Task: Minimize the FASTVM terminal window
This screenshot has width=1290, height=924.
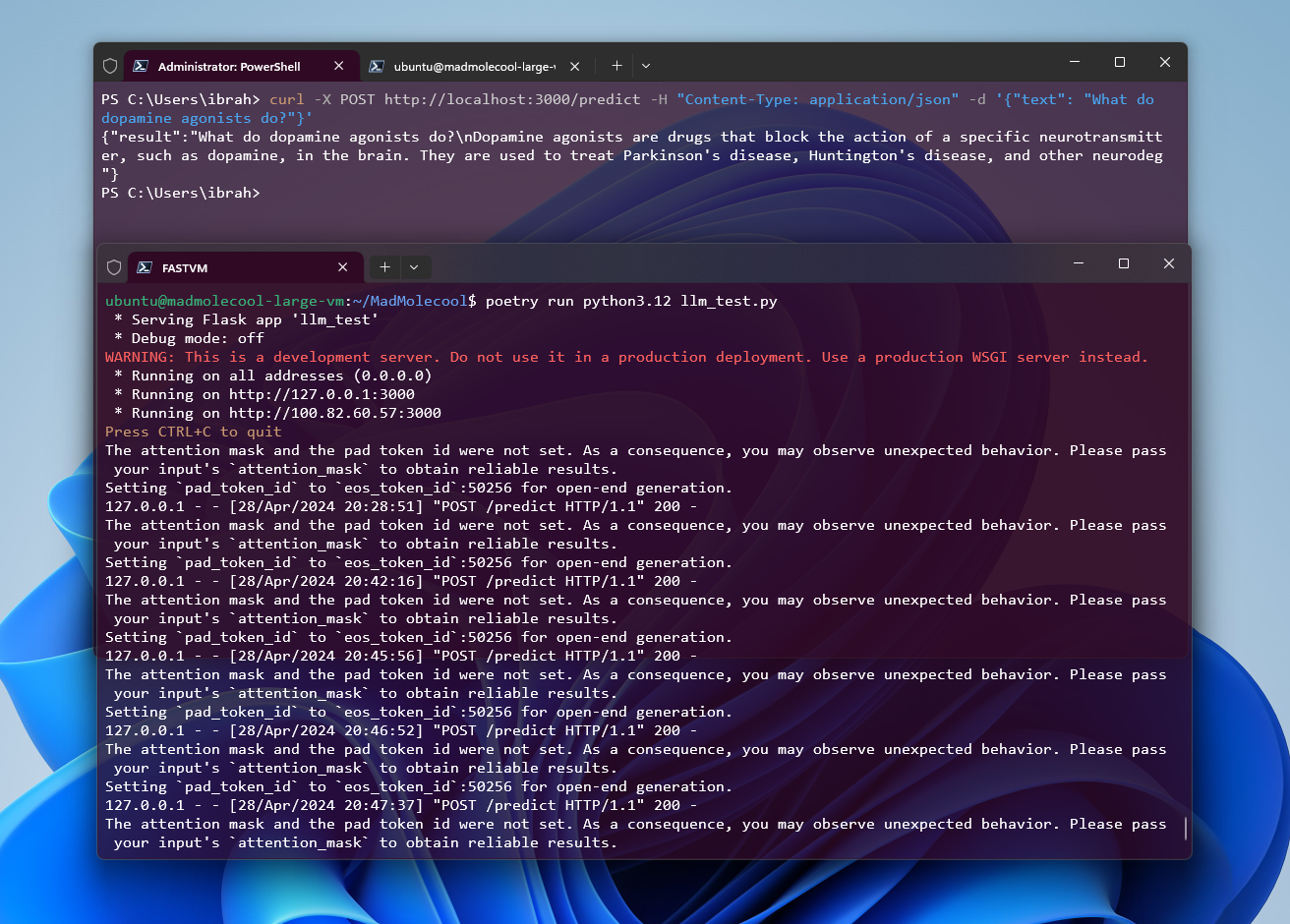Action: [x=1079, y=263]
